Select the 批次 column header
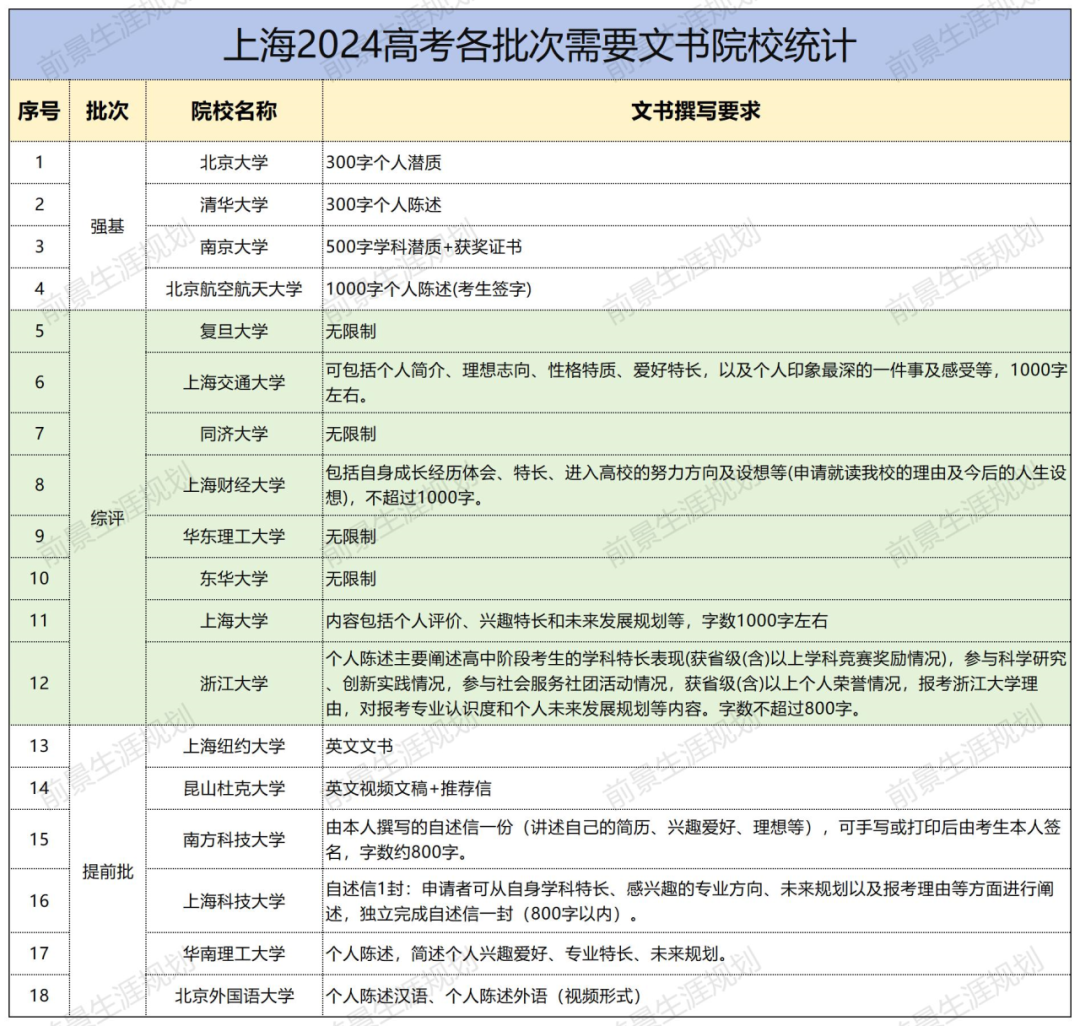 point(107,111)
